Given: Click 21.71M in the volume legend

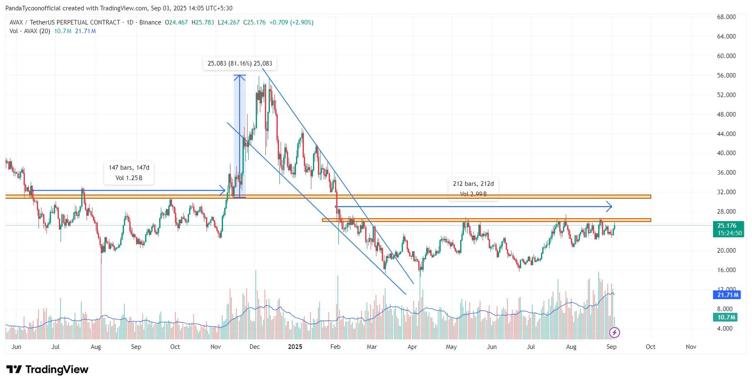Looking at the screenshot, I should point(86,31).
